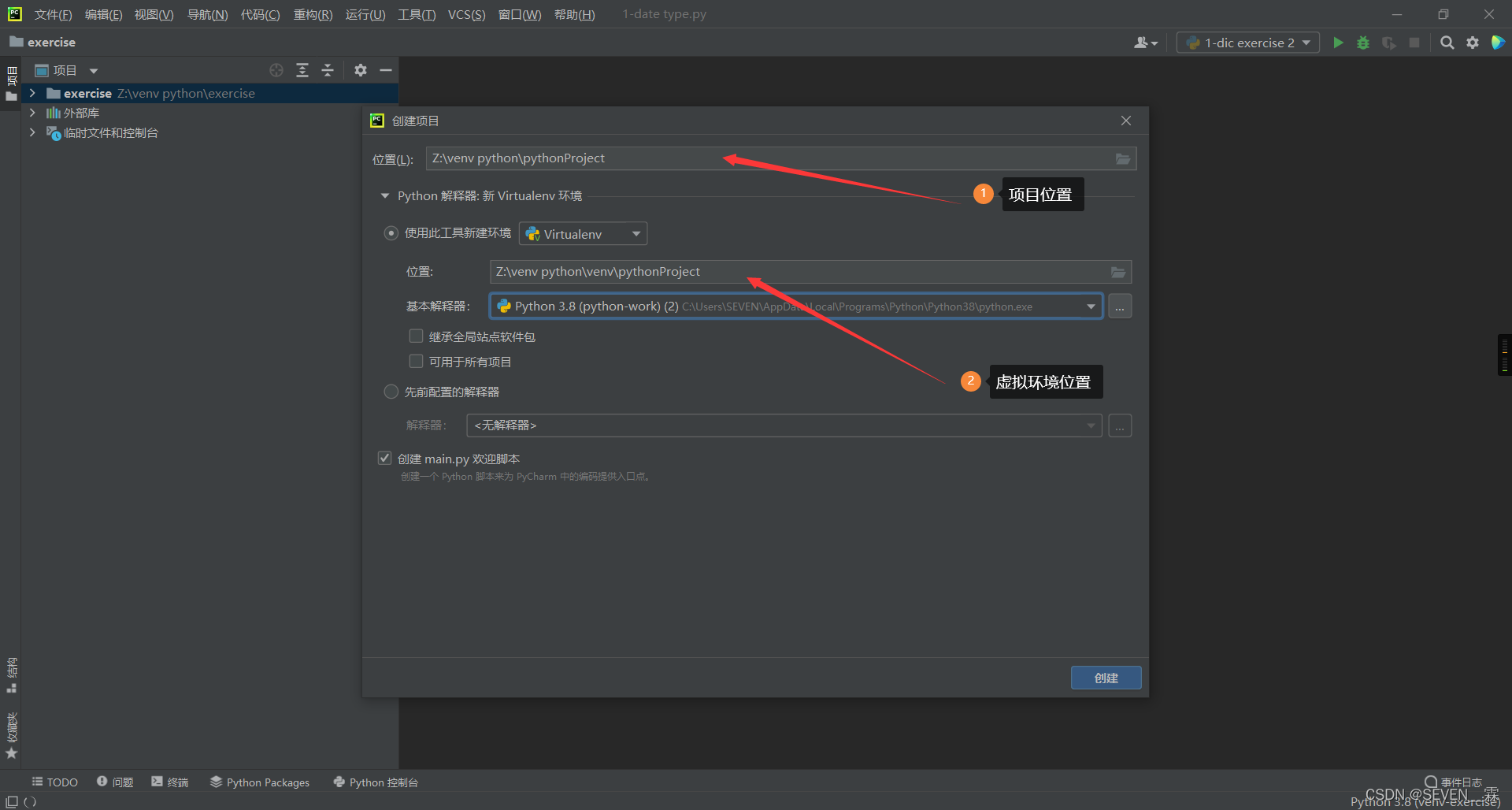This screenshot has height=810, width=1512.
Task: Open the 事件日志 event log
Action: point(1454,782)
